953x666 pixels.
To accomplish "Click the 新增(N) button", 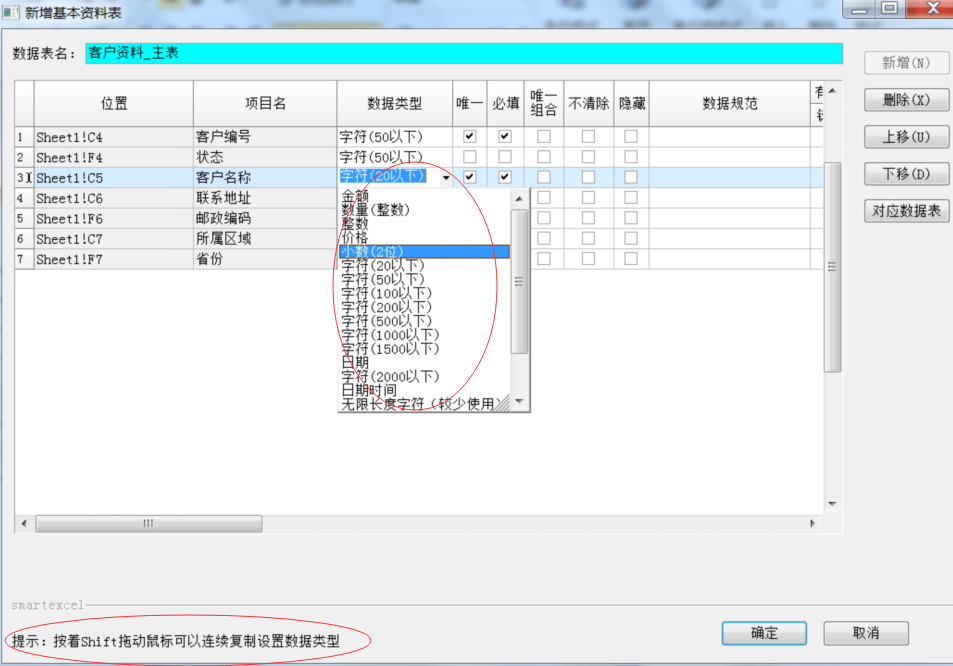I will (x=906, y=63).
